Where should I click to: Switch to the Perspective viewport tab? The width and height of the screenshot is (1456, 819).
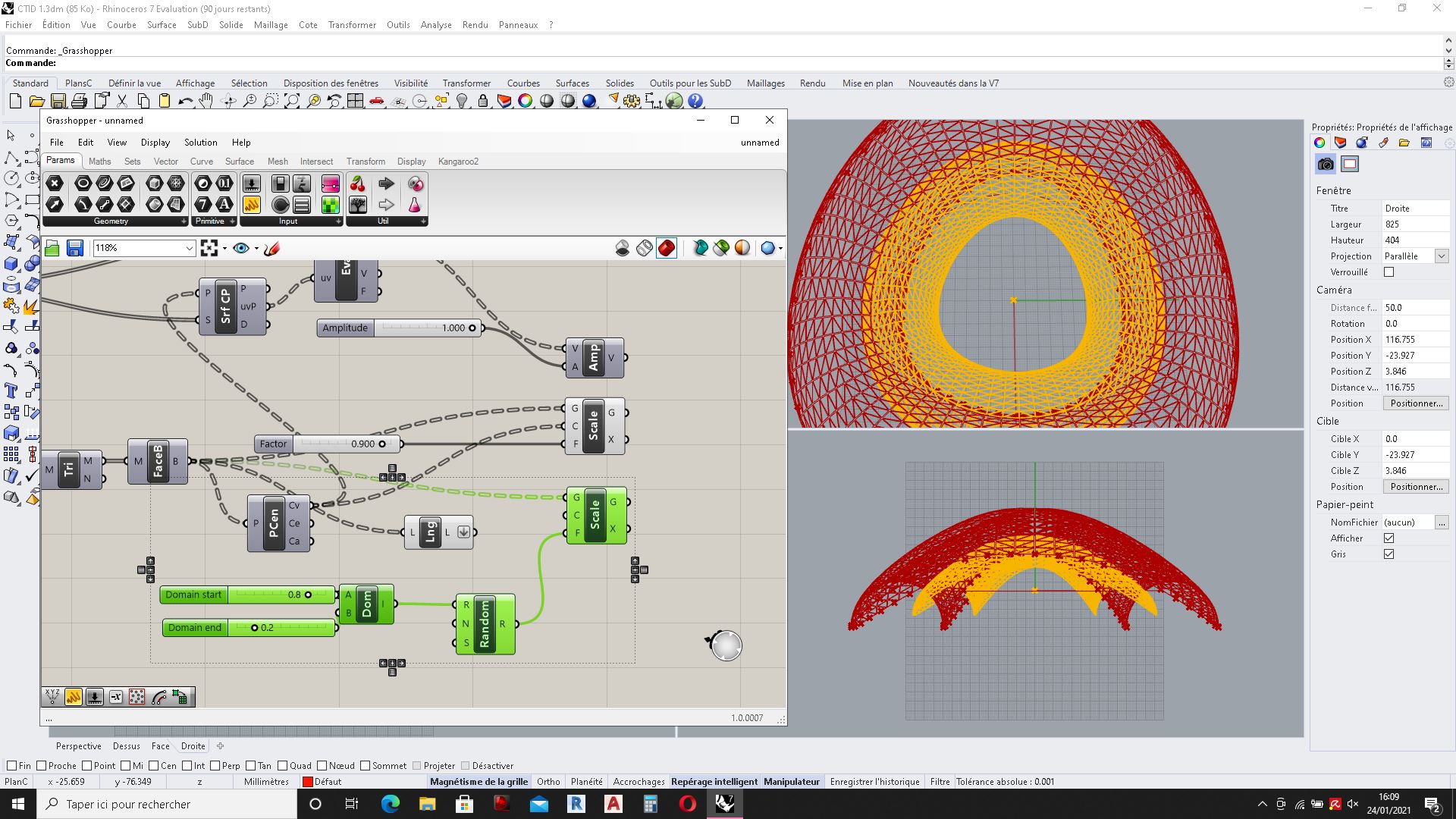coord(78,746)
